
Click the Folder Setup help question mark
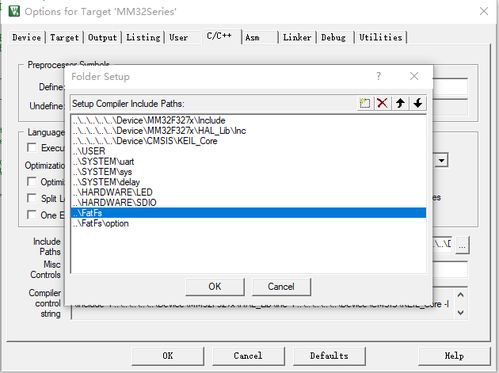tap(378, 76)
